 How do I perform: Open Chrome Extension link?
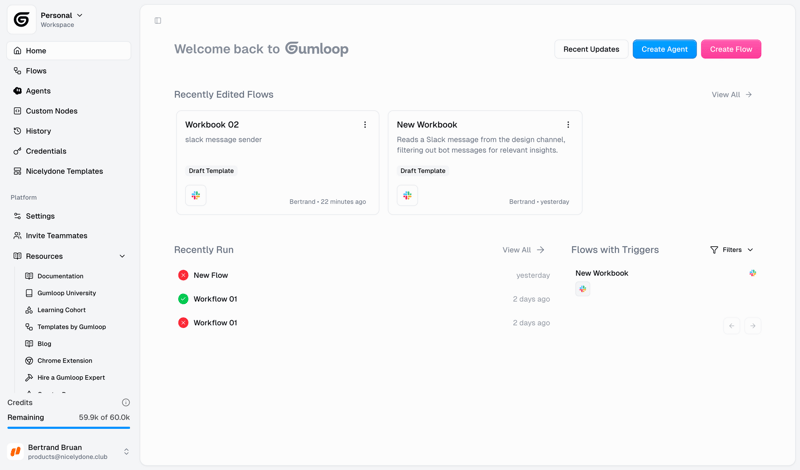click(x=64, y=360)
